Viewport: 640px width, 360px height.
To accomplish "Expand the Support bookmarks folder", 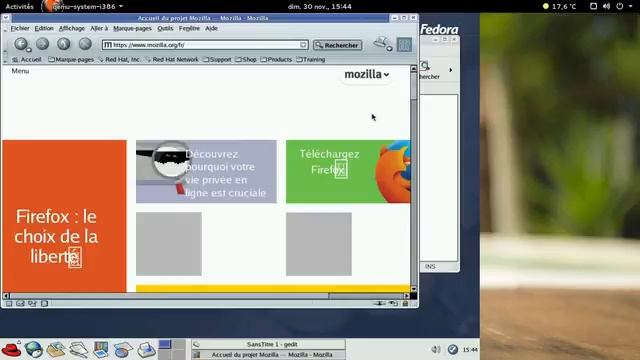I will pos(217,60).
